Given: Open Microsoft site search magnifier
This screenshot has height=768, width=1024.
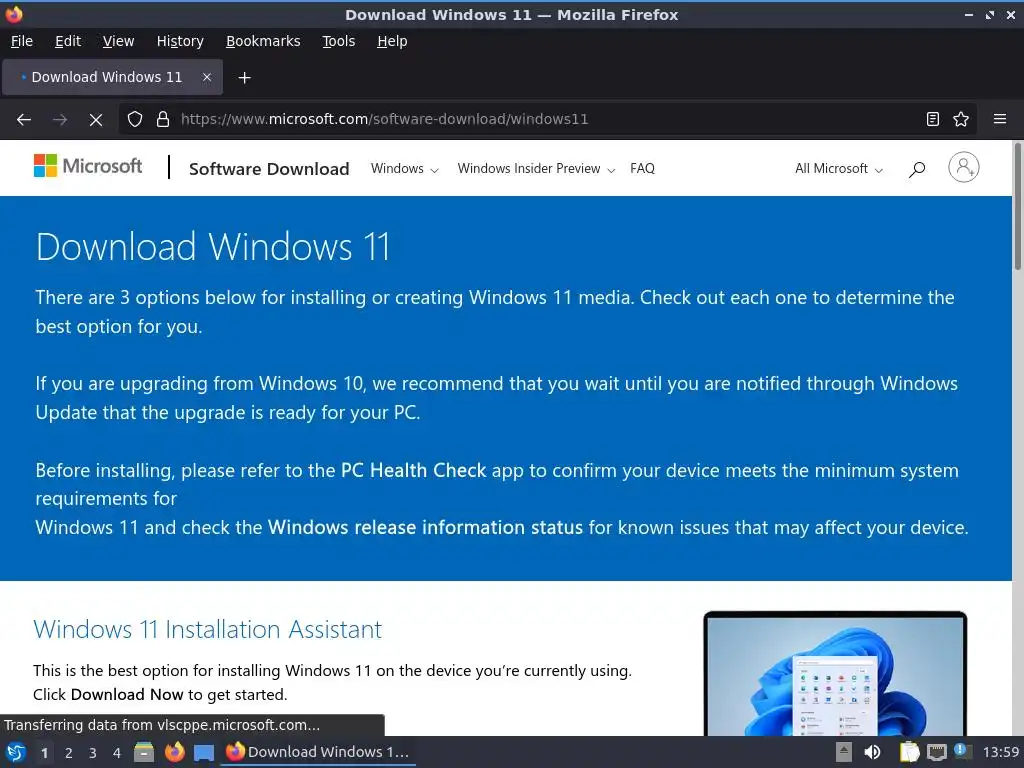Looking at the screenshot, I should (917, 169).
